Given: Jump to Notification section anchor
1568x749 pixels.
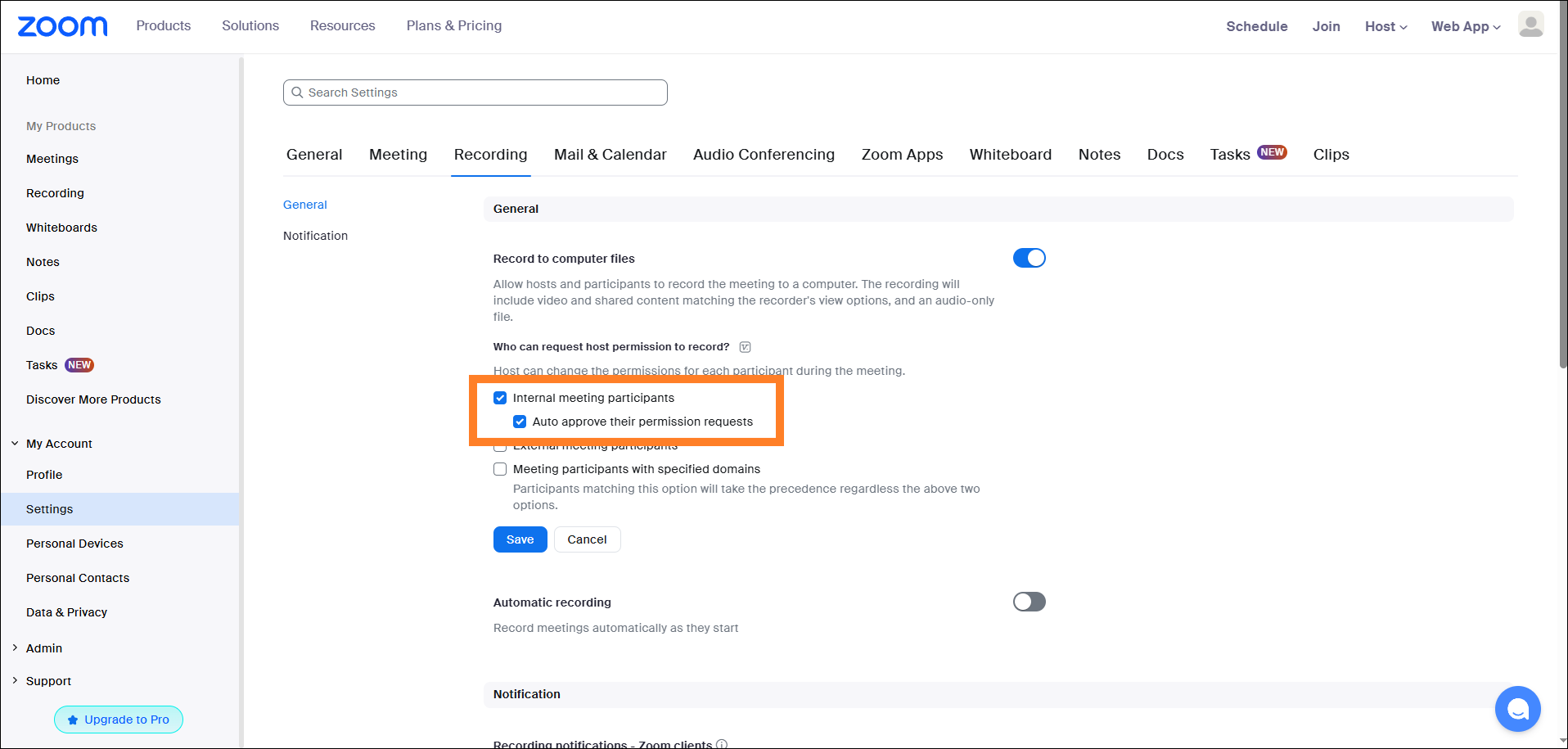Looking at the screenshot, I should 315,236.
